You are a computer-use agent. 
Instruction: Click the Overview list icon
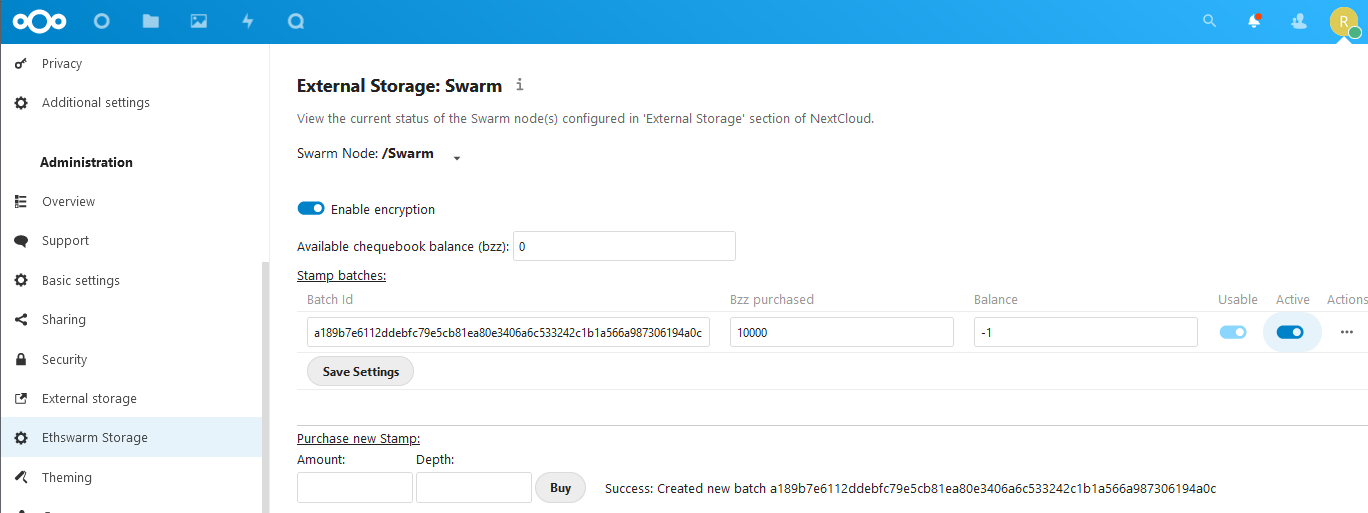click(21, 201)
